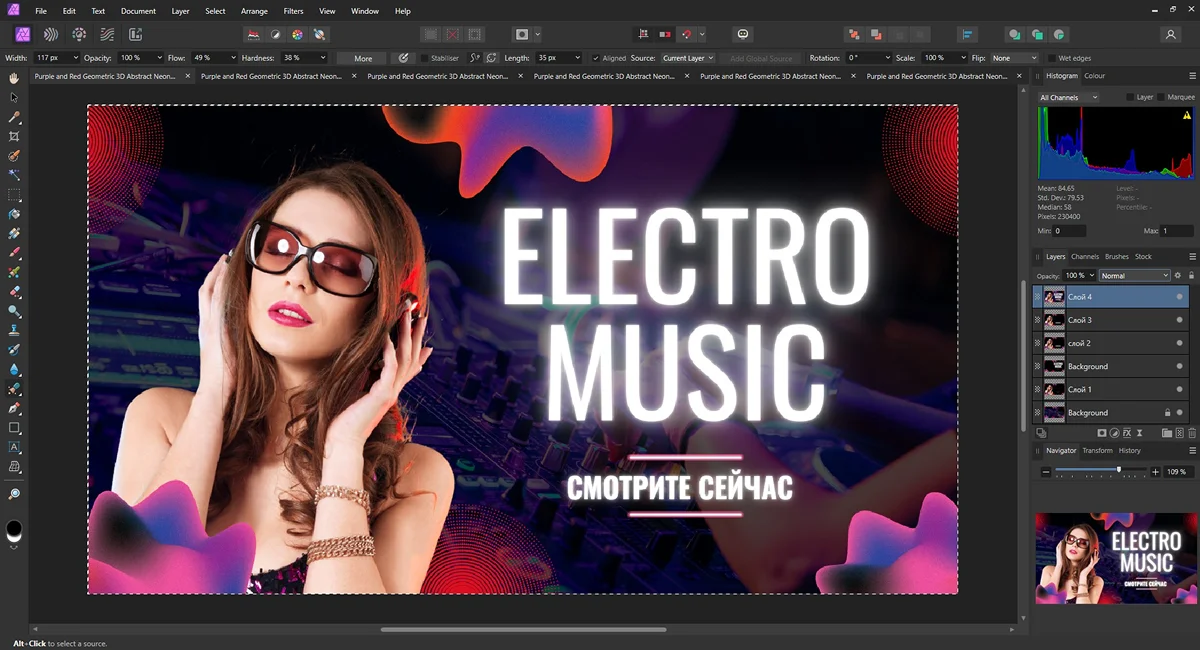Enable the Wet edges checkbox
Image resolution: width=1200 pixels, height=650 pixels.
1053,58
